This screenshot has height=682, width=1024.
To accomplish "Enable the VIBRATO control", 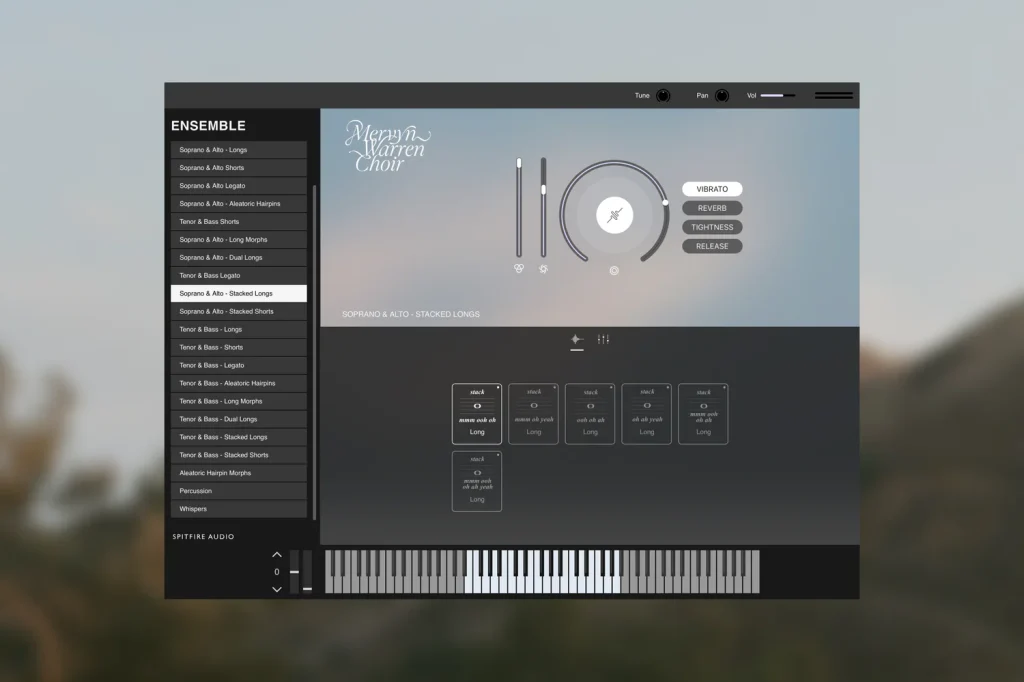I will [711, 188].
